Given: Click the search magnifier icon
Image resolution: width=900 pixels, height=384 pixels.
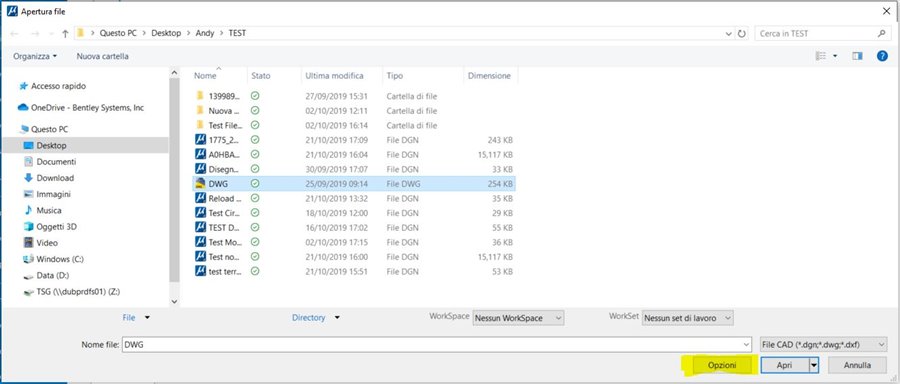Looking at the screenshot, I should point(881,34).
